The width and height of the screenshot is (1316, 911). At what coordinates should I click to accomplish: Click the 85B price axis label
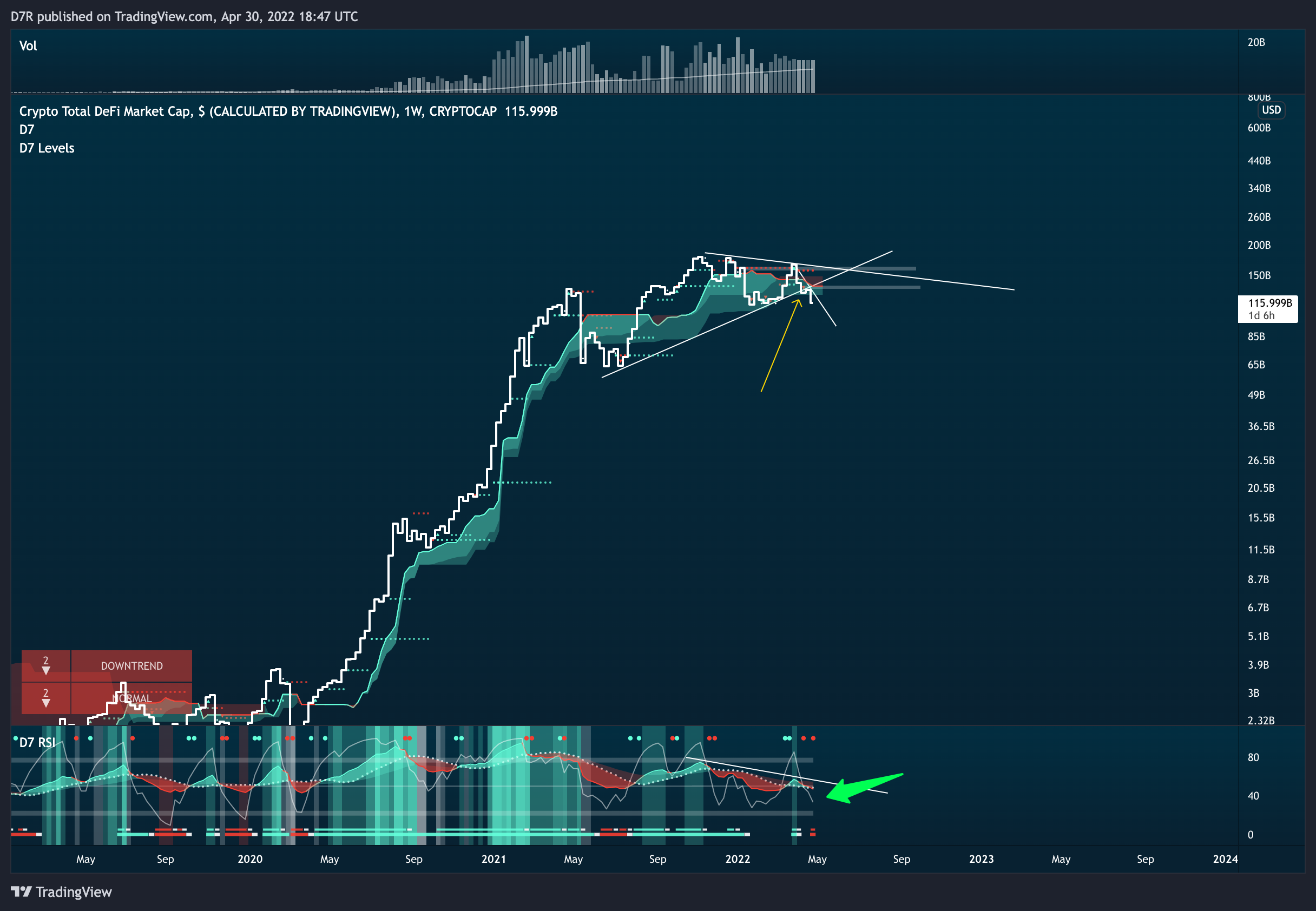click(x=1256, y=337)
